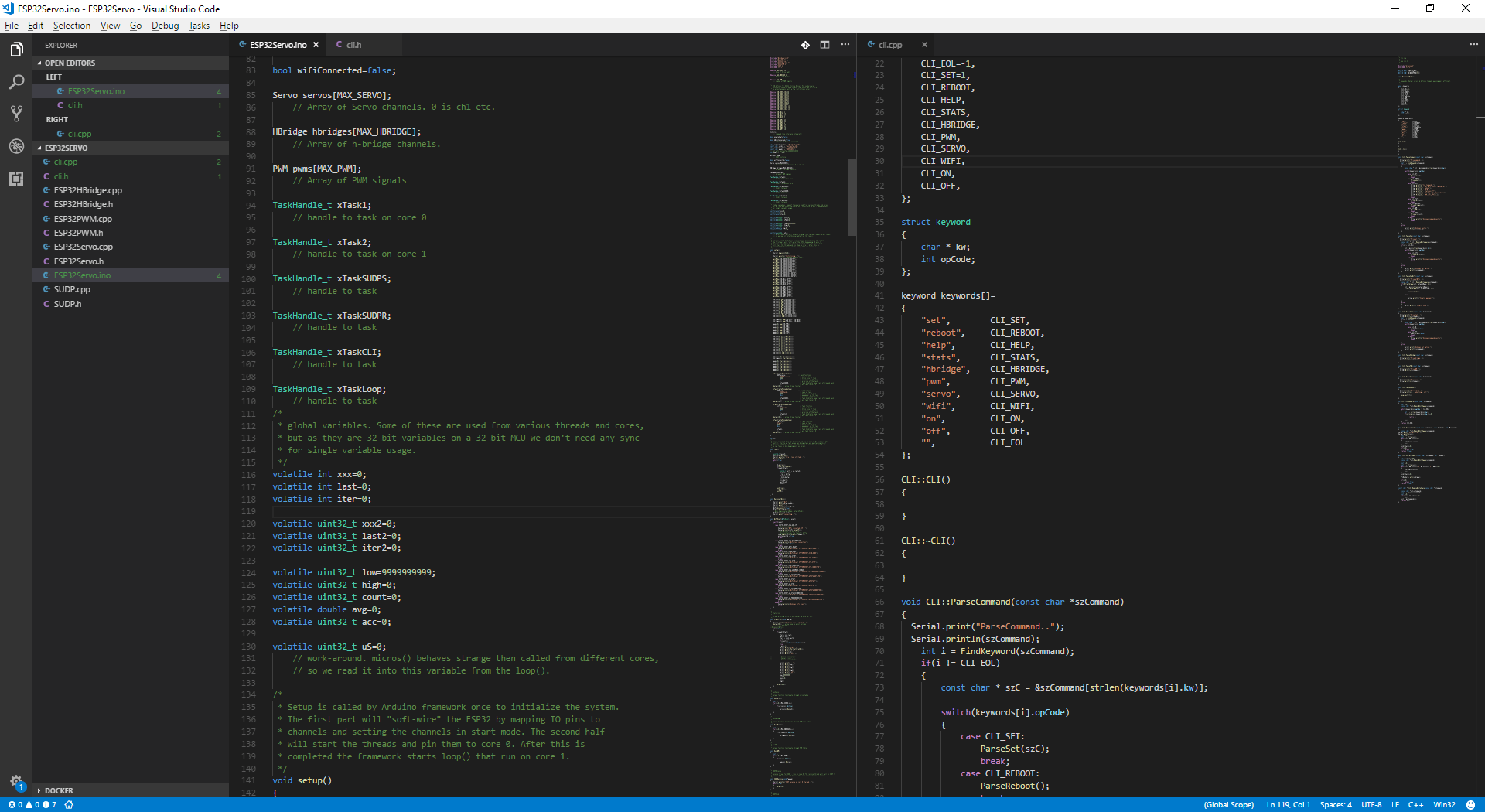Click Ln 119, Col 1 to go to line
Viewport: 1485px width, 812px height.
click(x=1287, y=805)
